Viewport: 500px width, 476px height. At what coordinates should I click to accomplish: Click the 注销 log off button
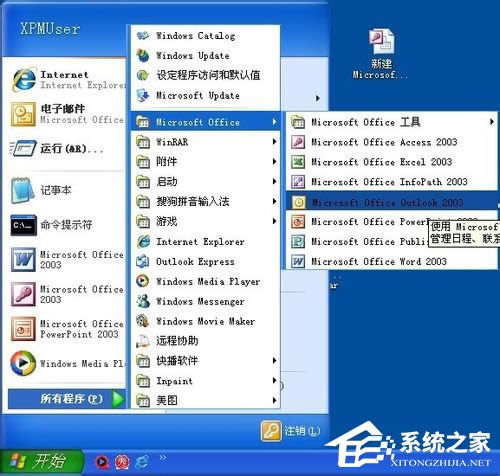pyautogui.click(x=291, y=431)
